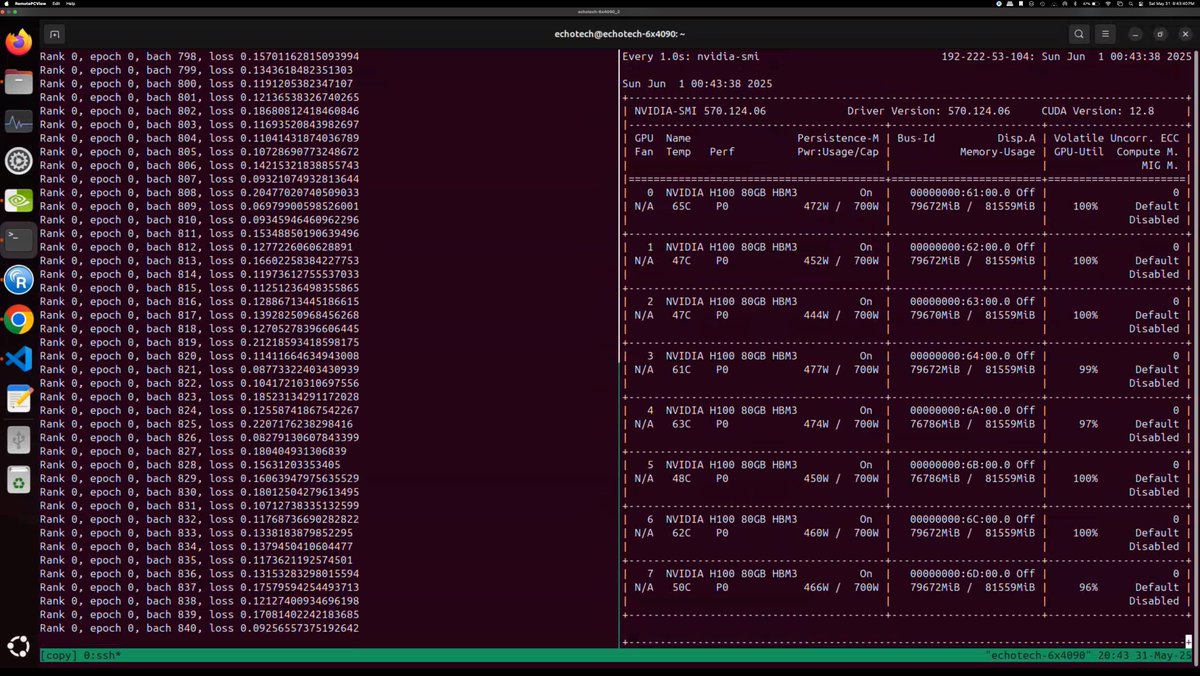
Task: Click the date 'Sun Jun 1 00:43:38 2025' line
Action: 697,84
